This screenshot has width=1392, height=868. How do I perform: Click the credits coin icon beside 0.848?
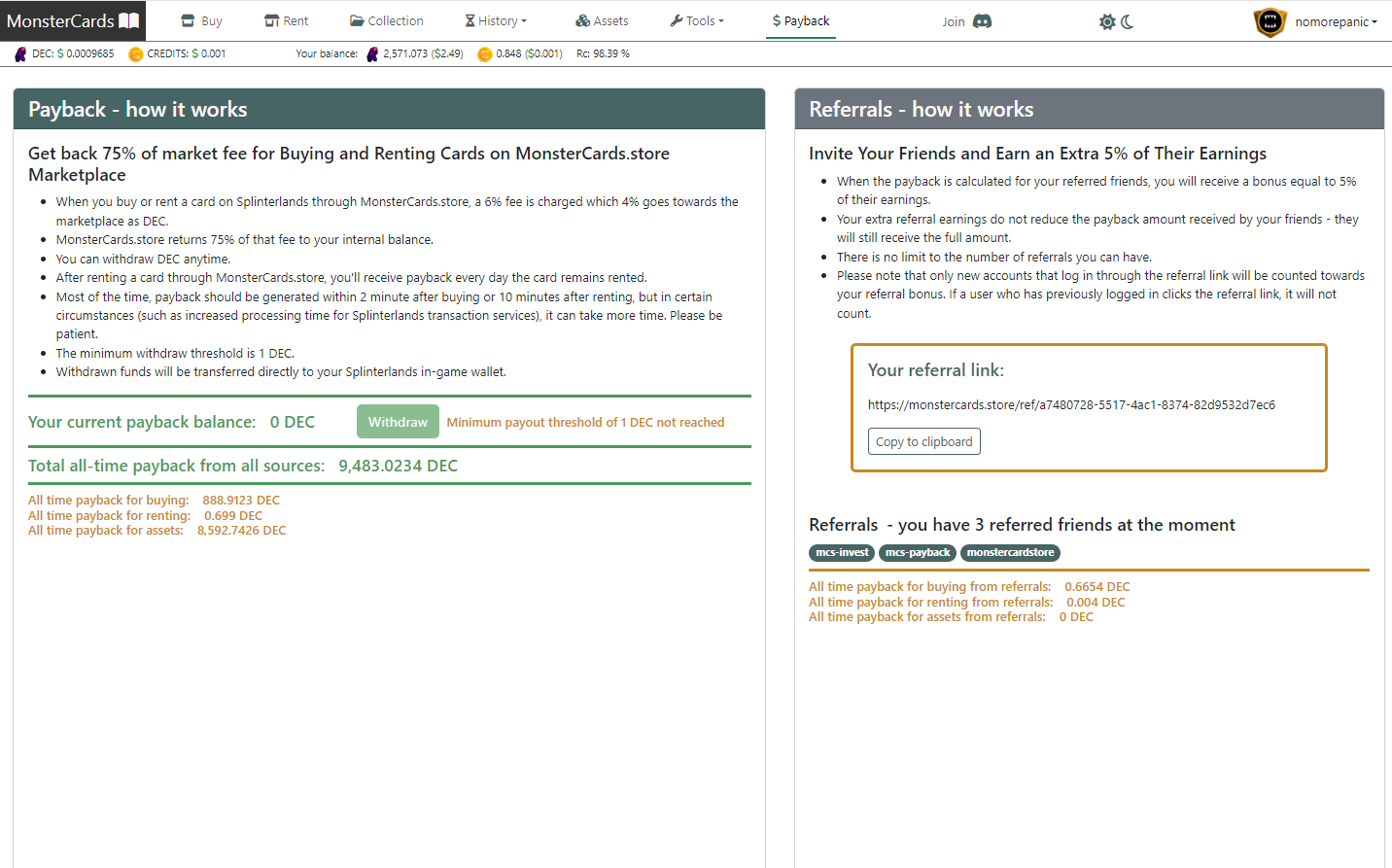pyautogui.click(x=485, y=54)
